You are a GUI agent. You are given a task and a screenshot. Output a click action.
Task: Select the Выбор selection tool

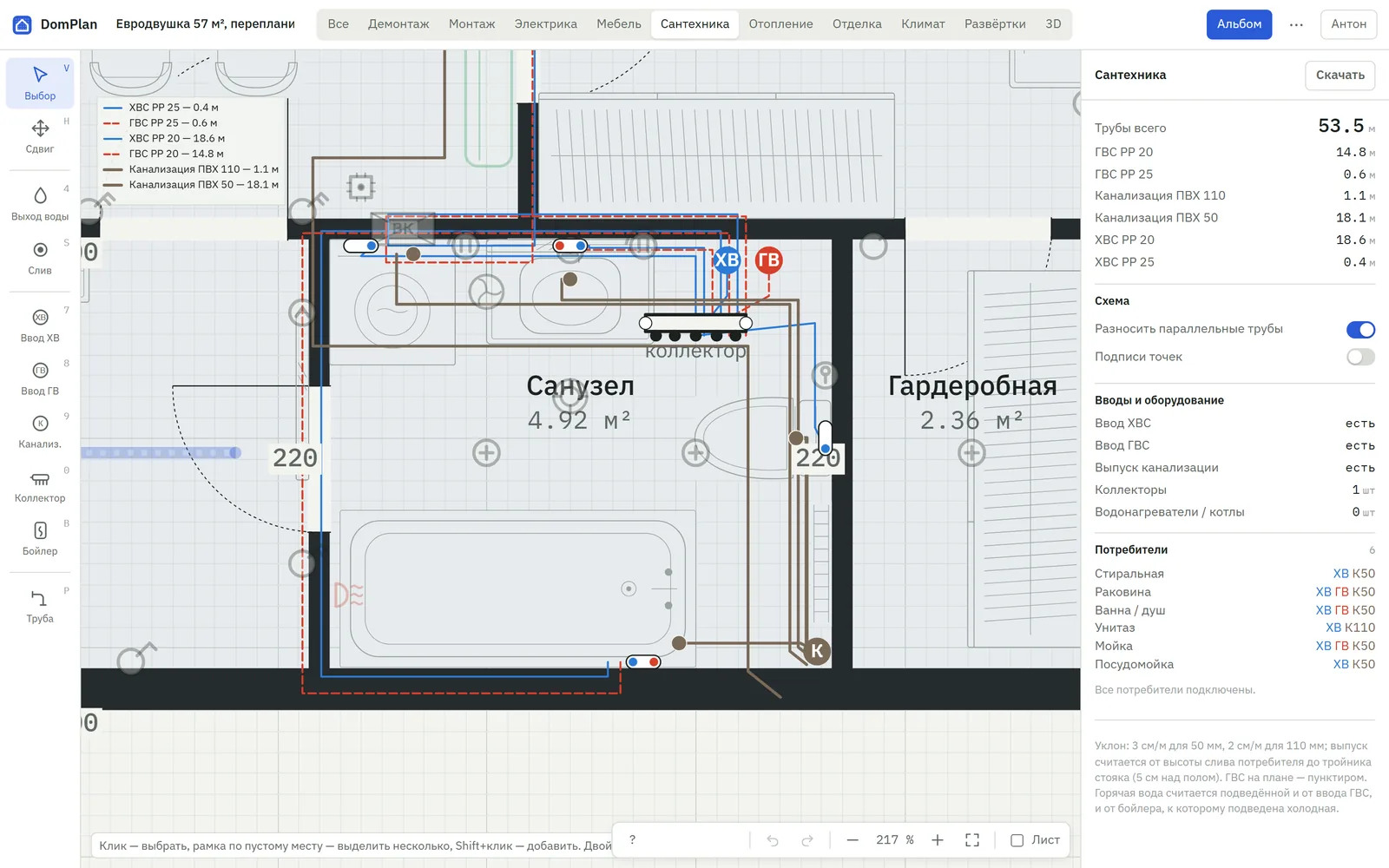(40, 82)
